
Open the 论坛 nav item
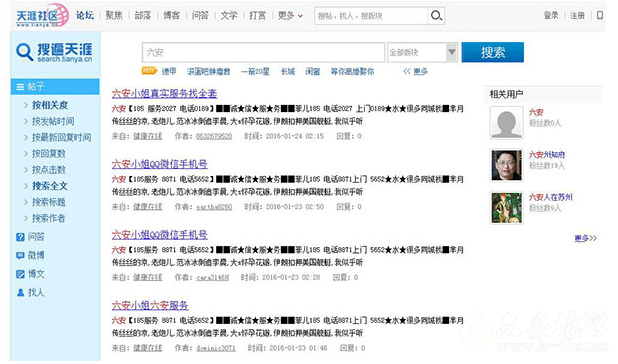(85, 16)
